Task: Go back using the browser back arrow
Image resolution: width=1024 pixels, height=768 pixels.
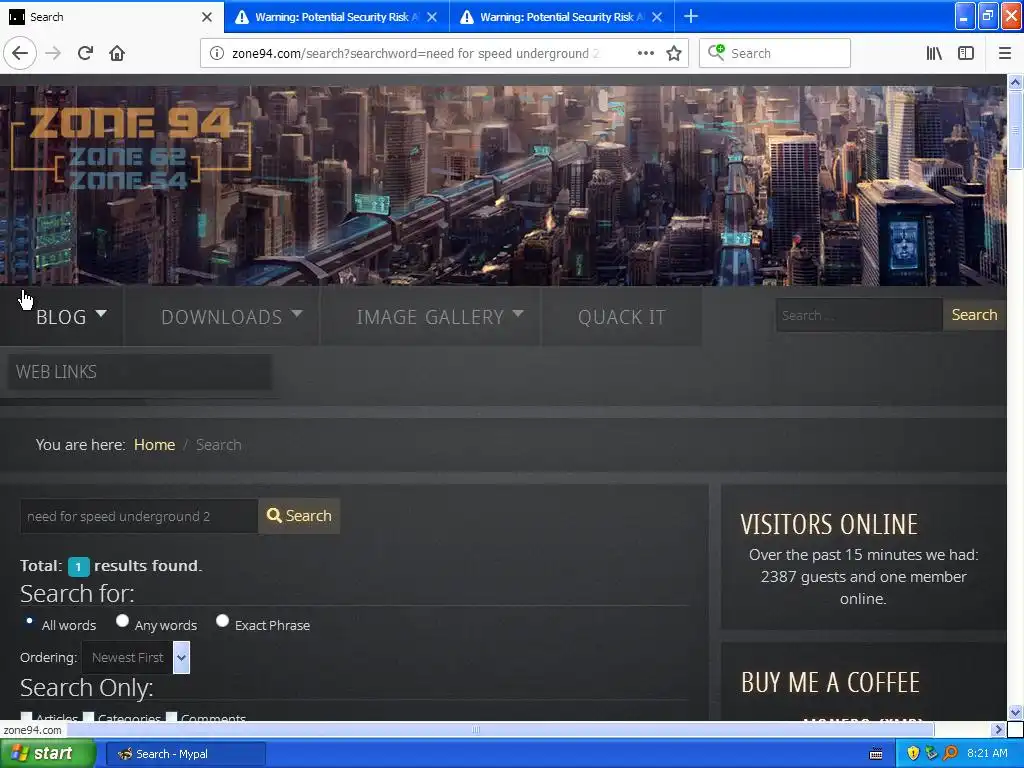Action: (20, 53)
